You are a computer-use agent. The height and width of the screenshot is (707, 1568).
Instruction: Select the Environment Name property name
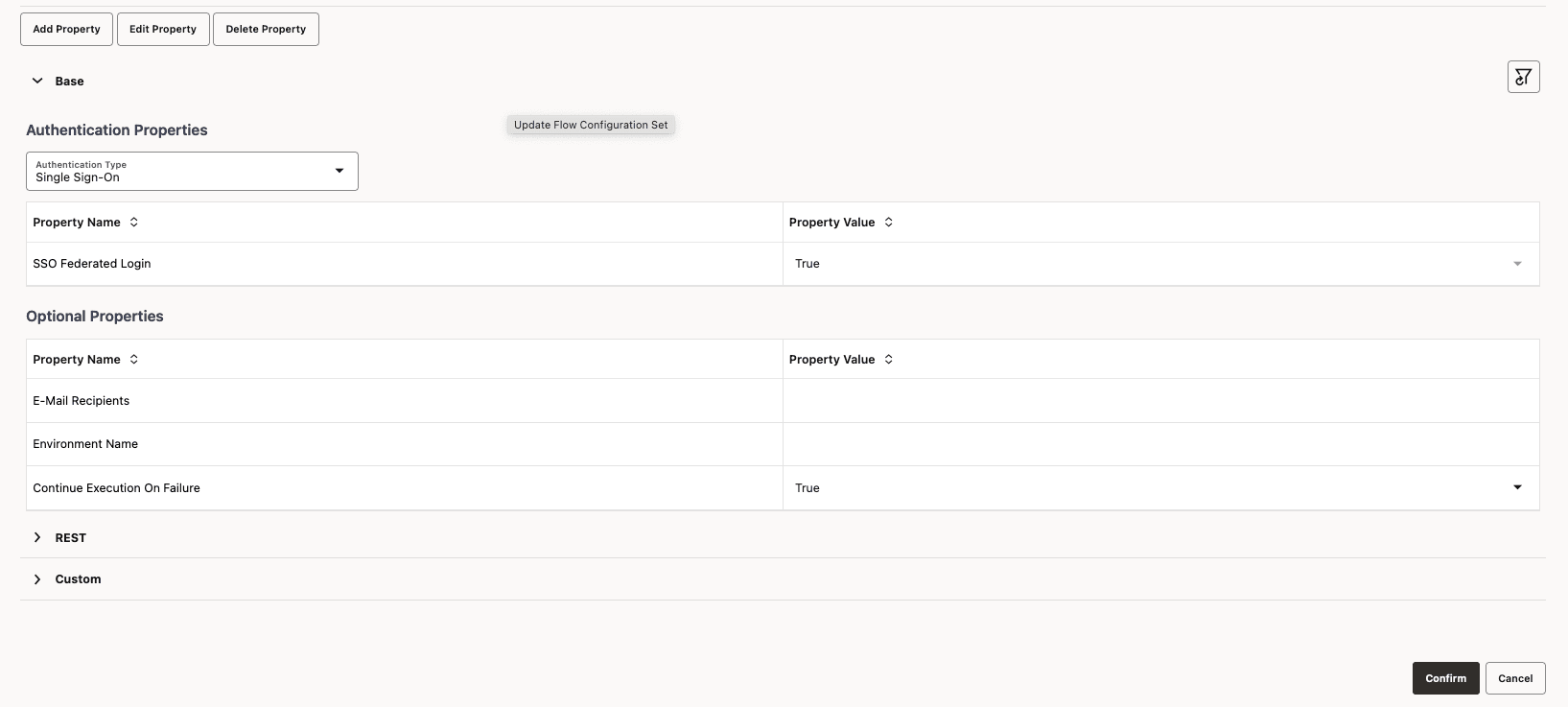pos(85,444)
